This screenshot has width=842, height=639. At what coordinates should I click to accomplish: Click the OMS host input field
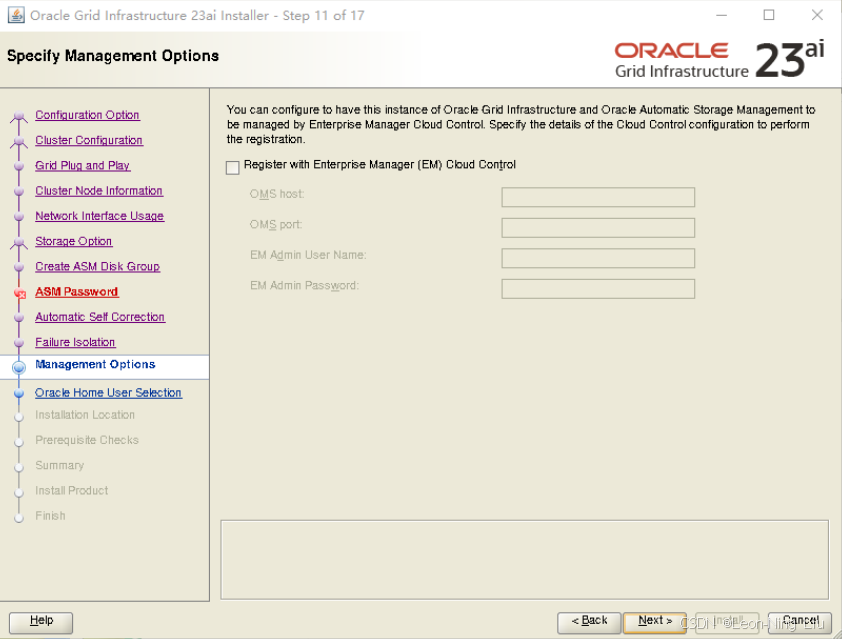(598, 197)
